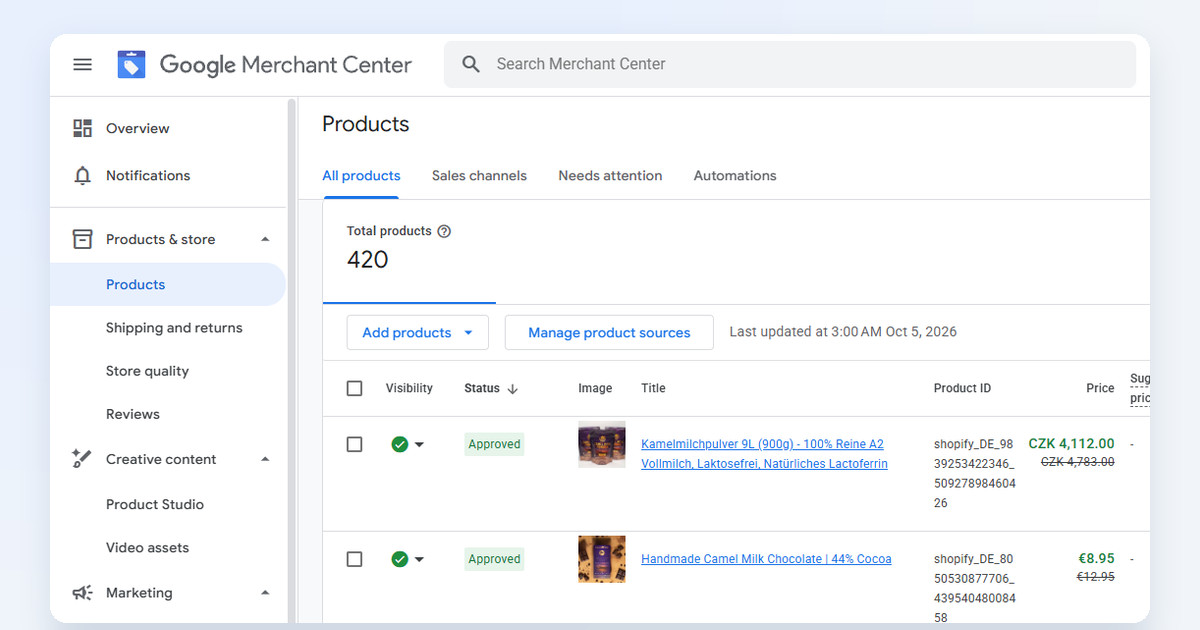Click the Price column header

tap(1100, 388)
